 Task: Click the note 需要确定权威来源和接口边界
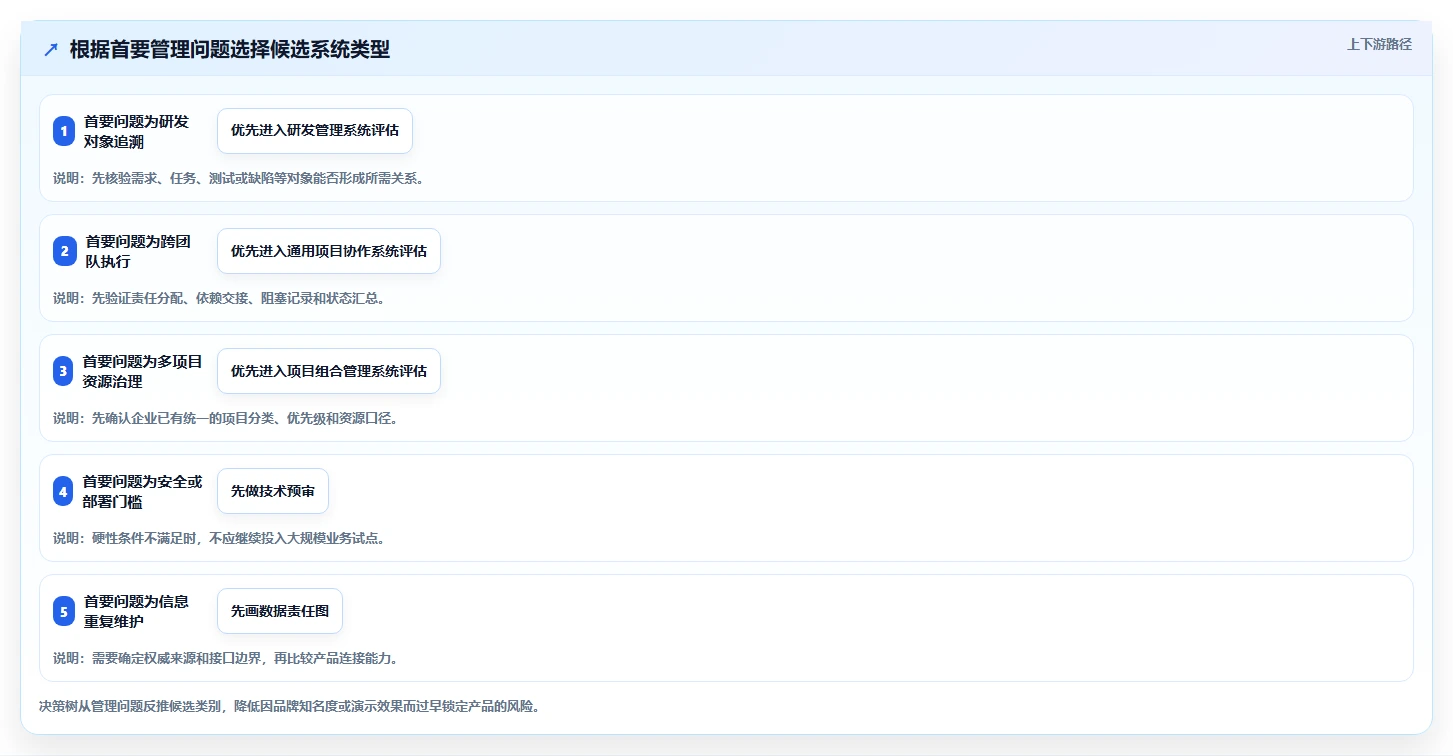pyautogui.click(x=226, y=659)
